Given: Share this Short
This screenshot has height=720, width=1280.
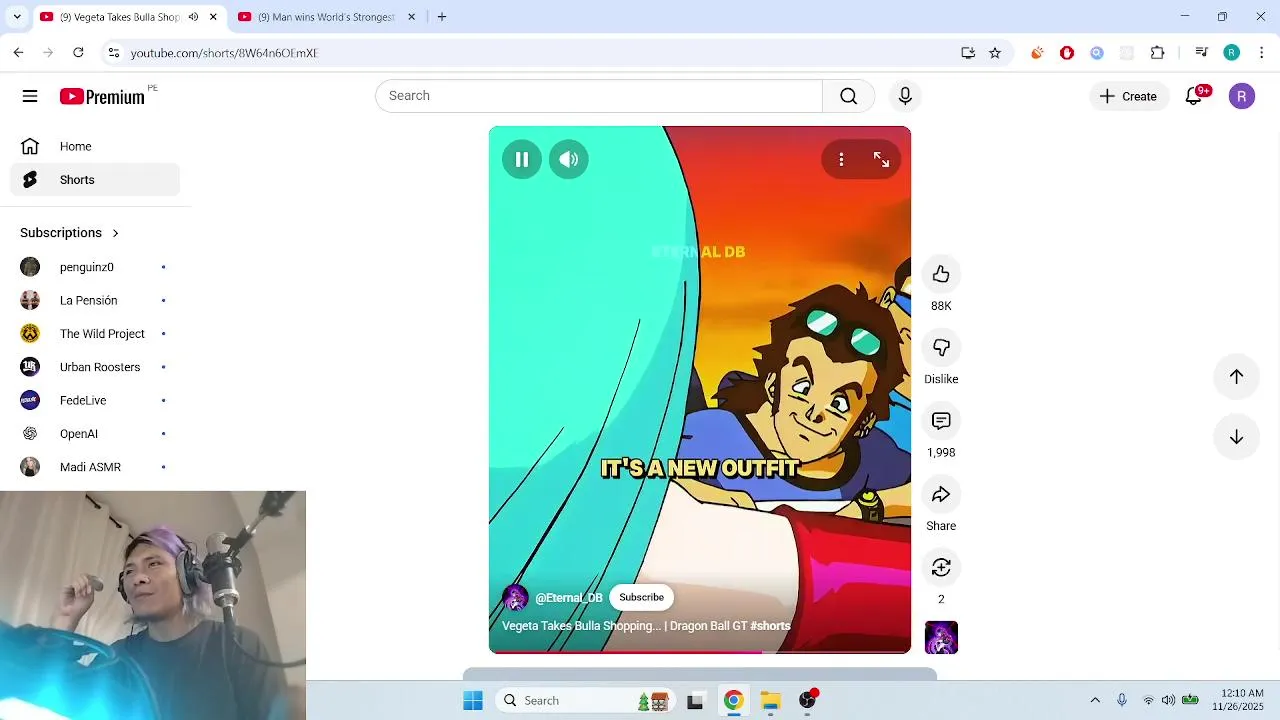Looking at the screenshot, I should click(x=941, y=494).
